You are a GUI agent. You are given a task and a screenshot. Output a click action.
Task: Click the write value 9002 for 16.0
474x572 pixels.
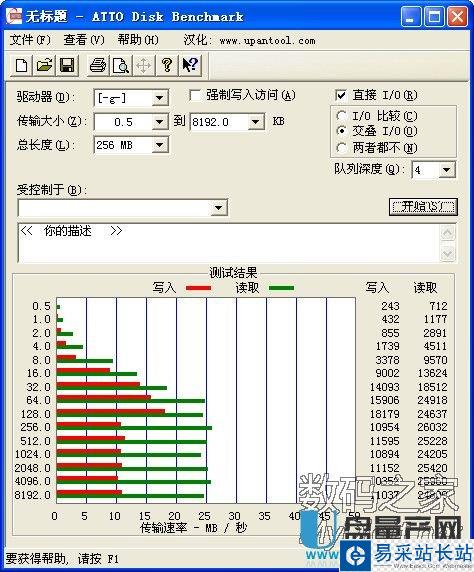pyautogui.click(x=388, y=373)
